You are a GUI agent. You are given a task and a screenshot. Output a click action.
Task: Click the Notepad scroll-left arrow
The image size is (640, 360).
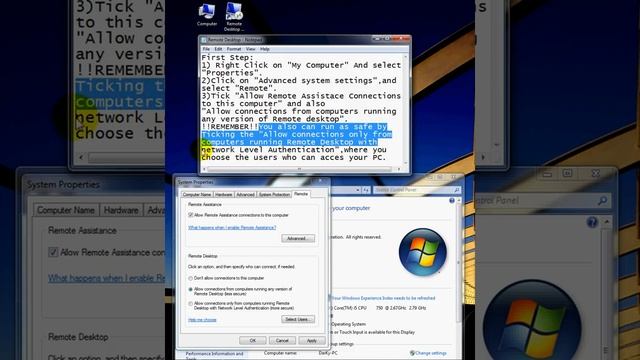point(205,169)
